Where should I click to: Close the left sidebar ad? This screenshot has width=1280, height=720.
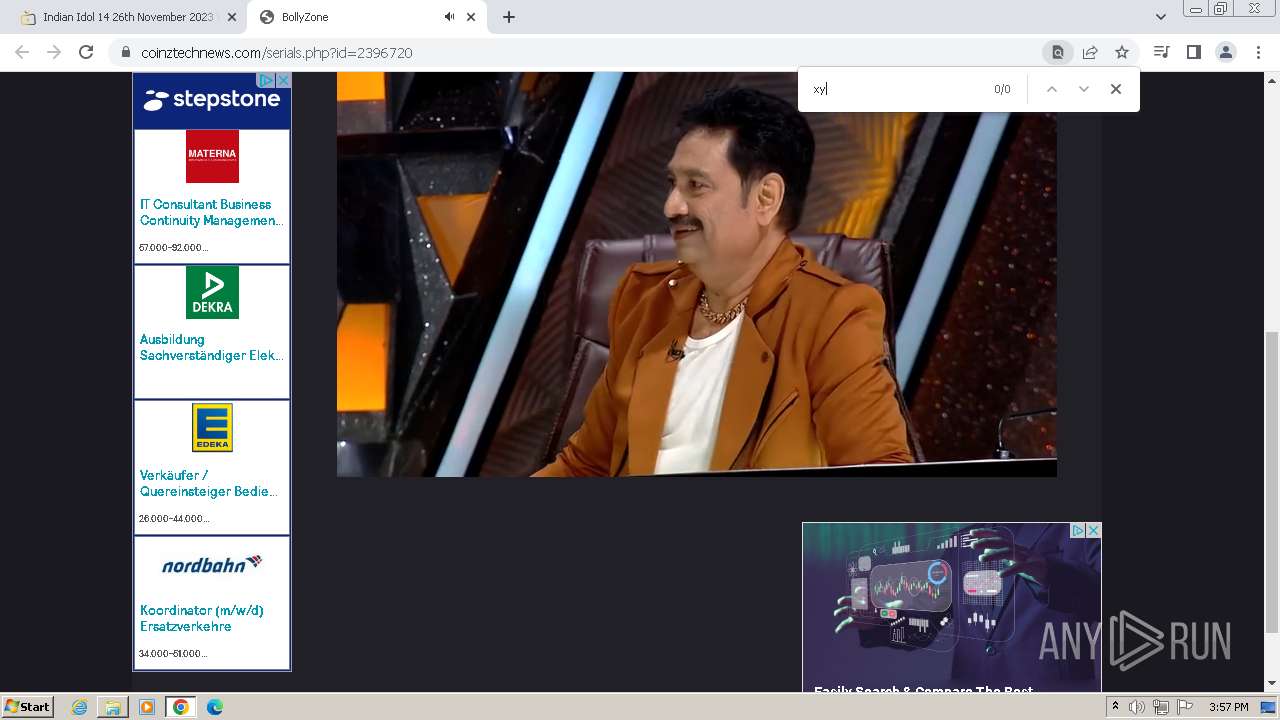pyautogui.click(x=283, y=80)
